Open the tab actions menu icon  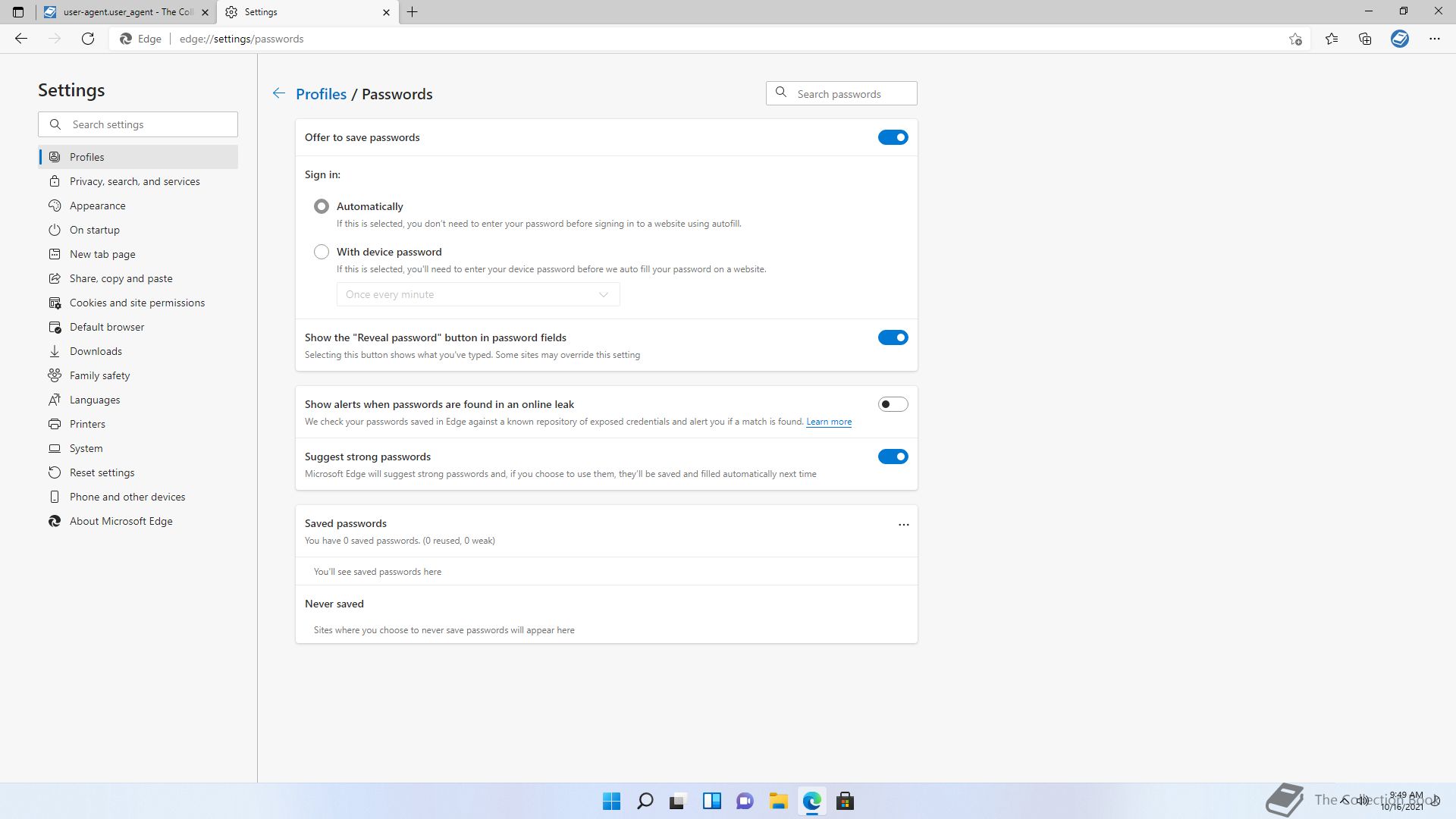[x=18, y=12]
